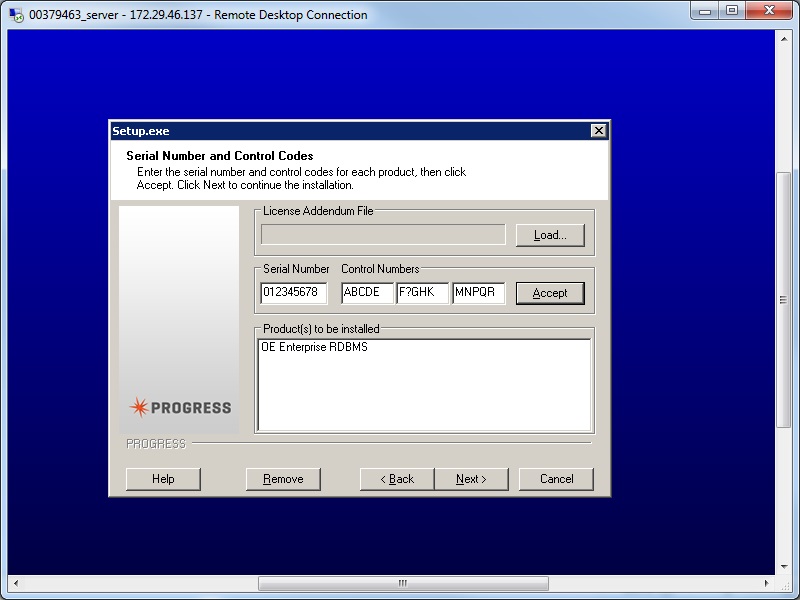The height and width of the screenshot is (600, 800).
Task: Select OE Enterprise RDBMS in product list
Action: pyautogui.click(x=314, y=347)
